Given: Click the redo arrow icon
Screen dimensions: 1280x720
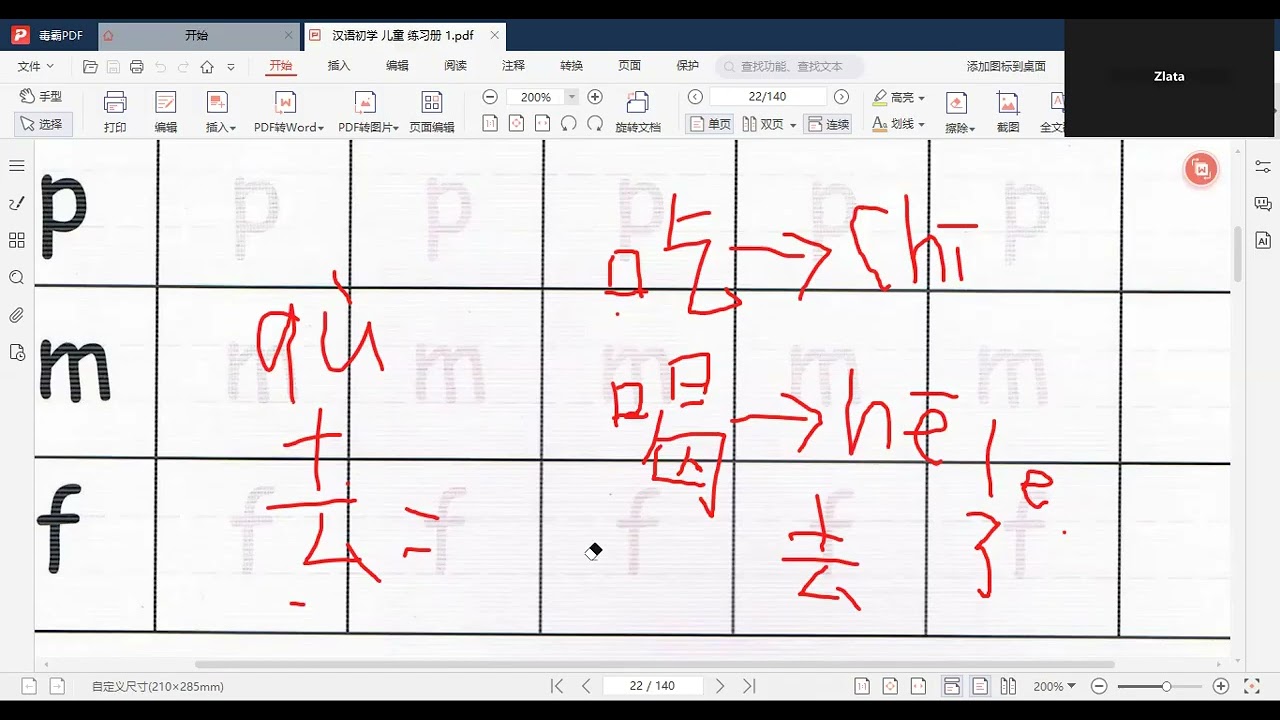Looking at the screenshot, I should (183, 67).
